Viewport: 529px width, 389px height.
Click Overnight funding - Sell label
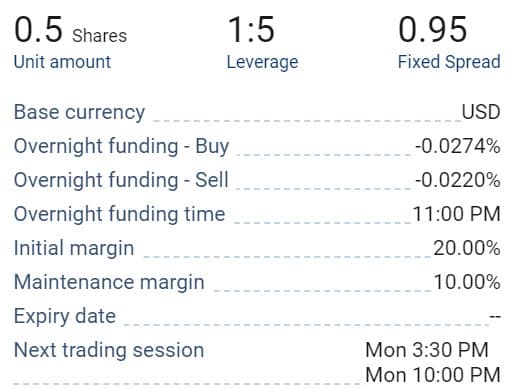pyautogui.click(x=121, y=180)
